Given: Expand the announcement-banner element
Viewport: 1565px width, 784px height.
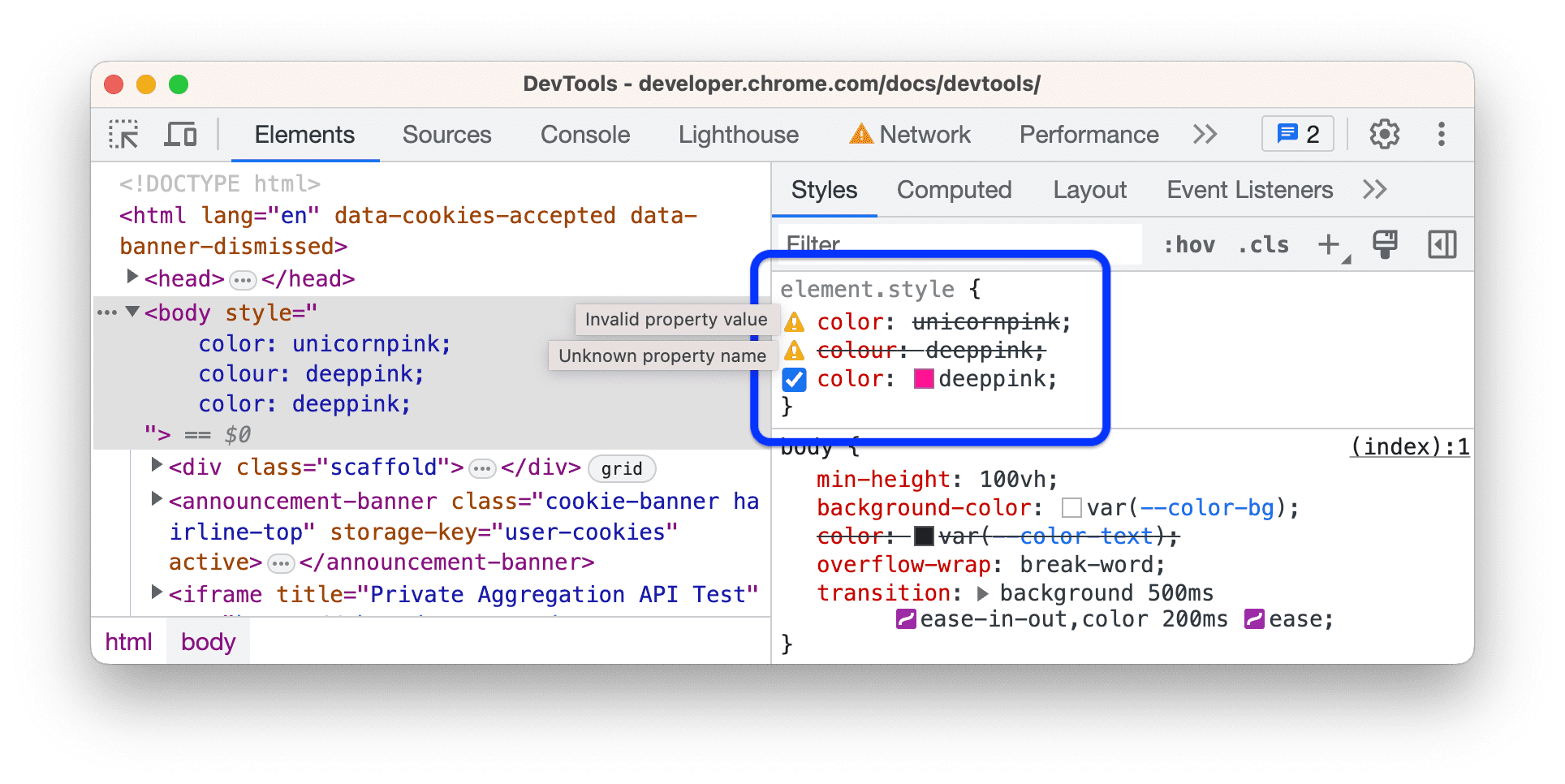Looking at the screenshot, I should tap(157, 498).
